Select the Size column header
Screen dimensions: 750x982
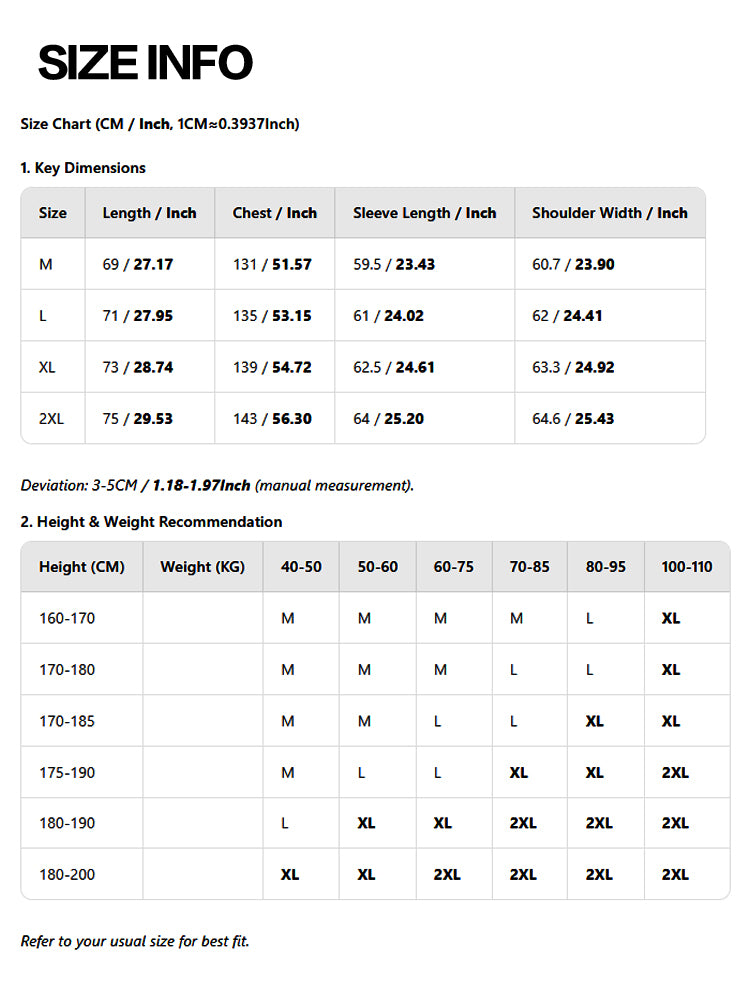click(x=53, y=213)
